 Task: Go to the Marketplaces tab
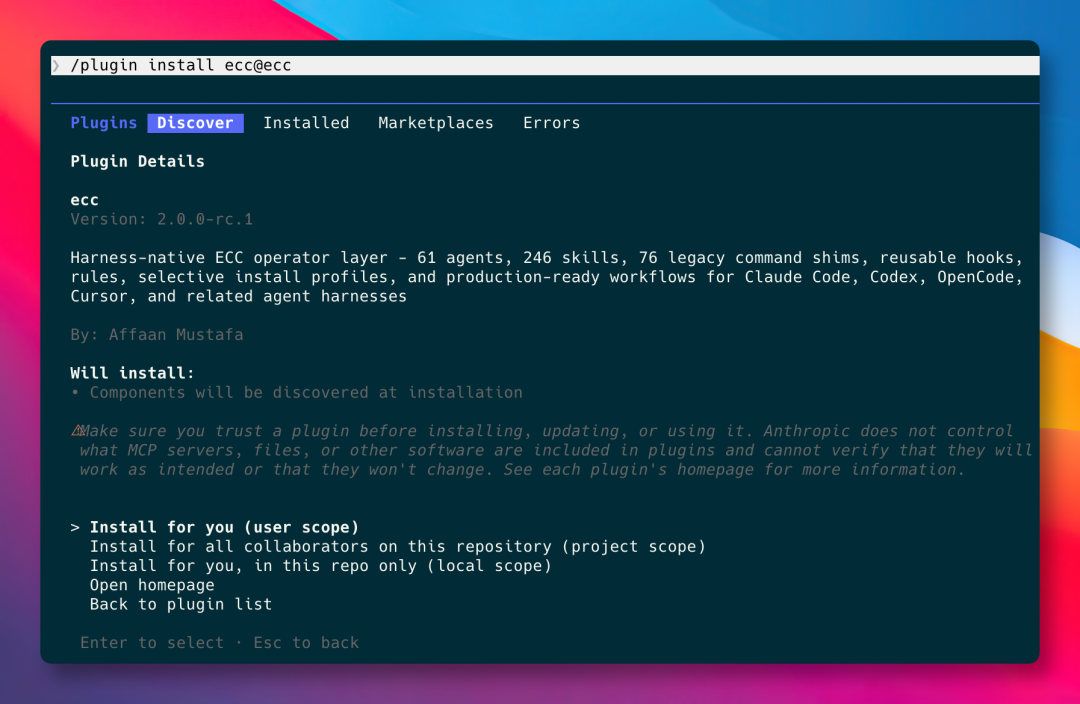click(435, 123)
